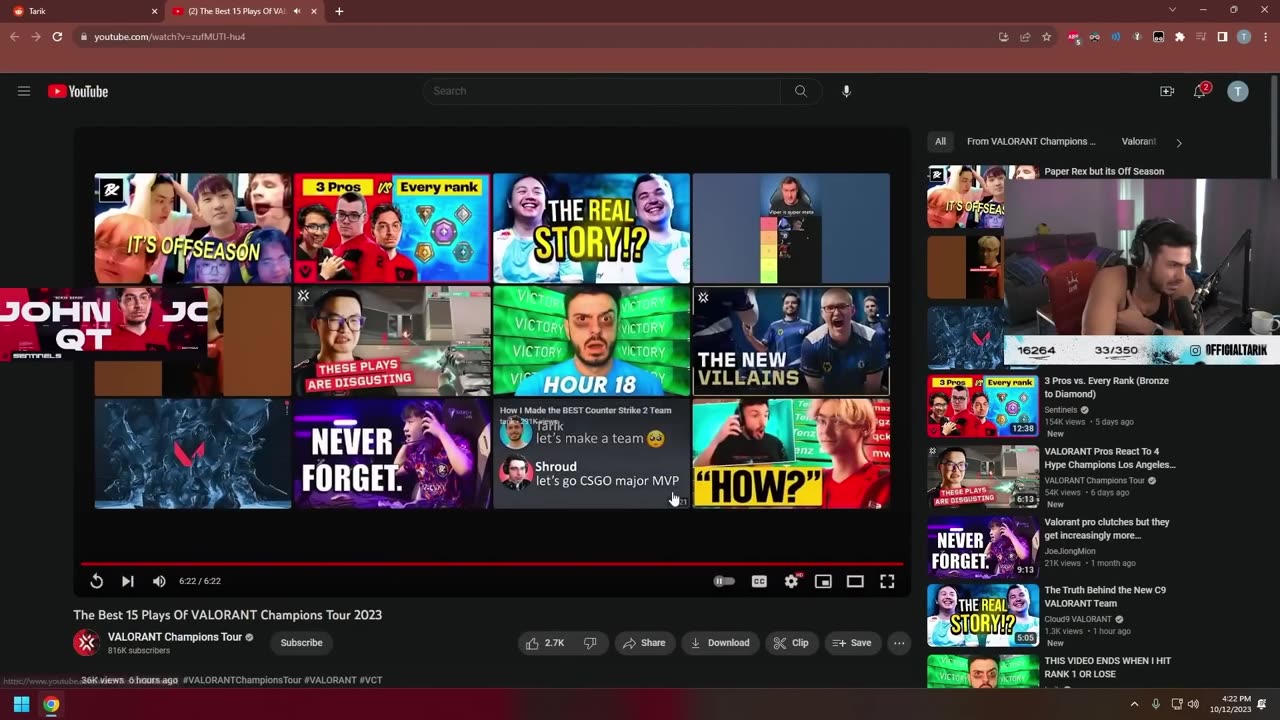Open the player settings gear
1280x720 pixels.
tap(791, 581)
